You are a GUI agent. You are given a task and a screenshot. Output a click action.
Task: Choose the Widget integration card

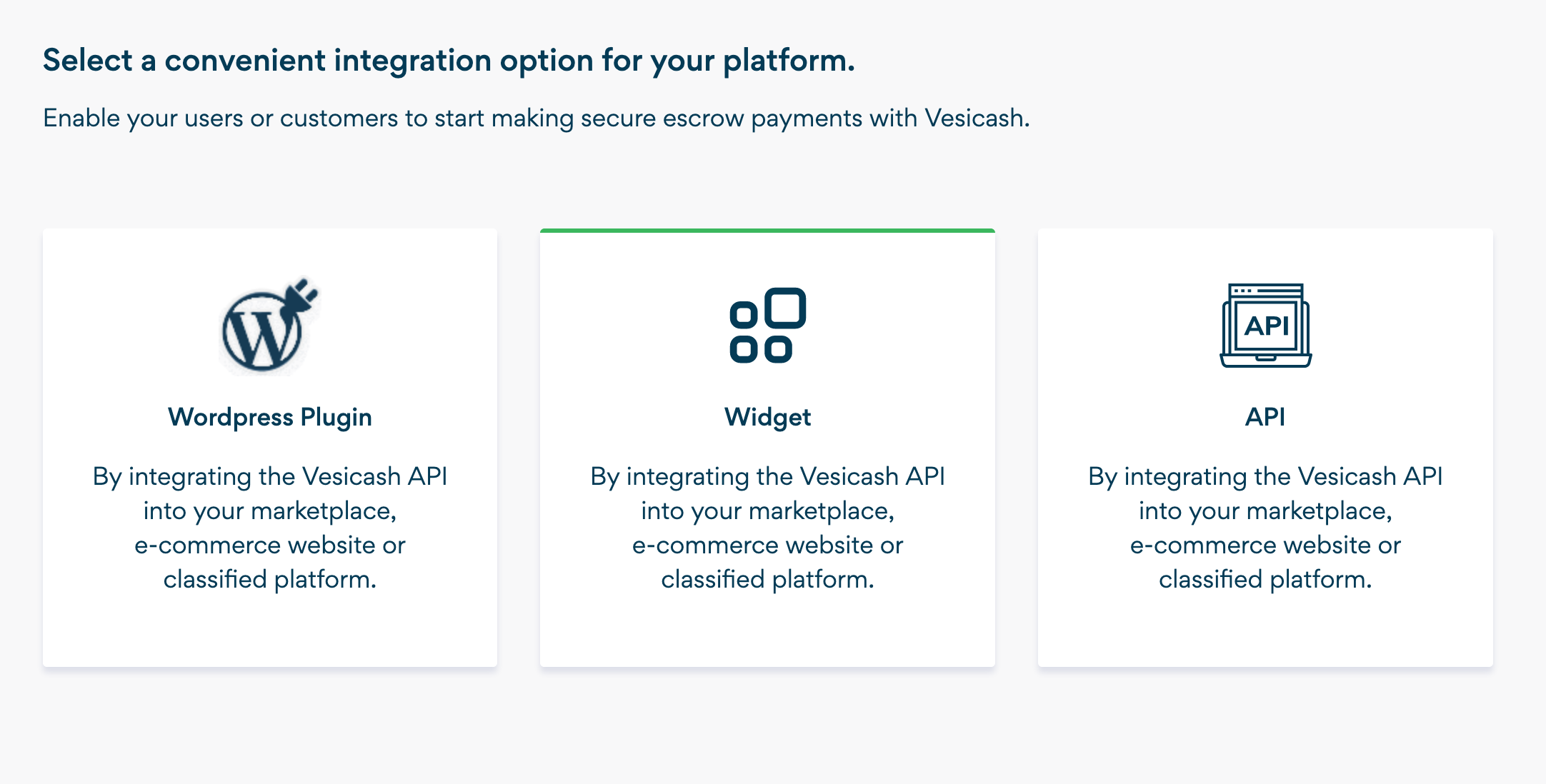[767, 448]
